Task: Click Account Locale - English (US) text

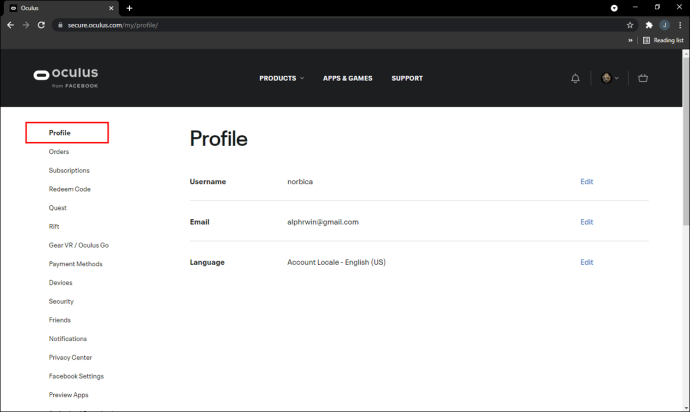Action: pyautogui.click(x=336, y=262)
